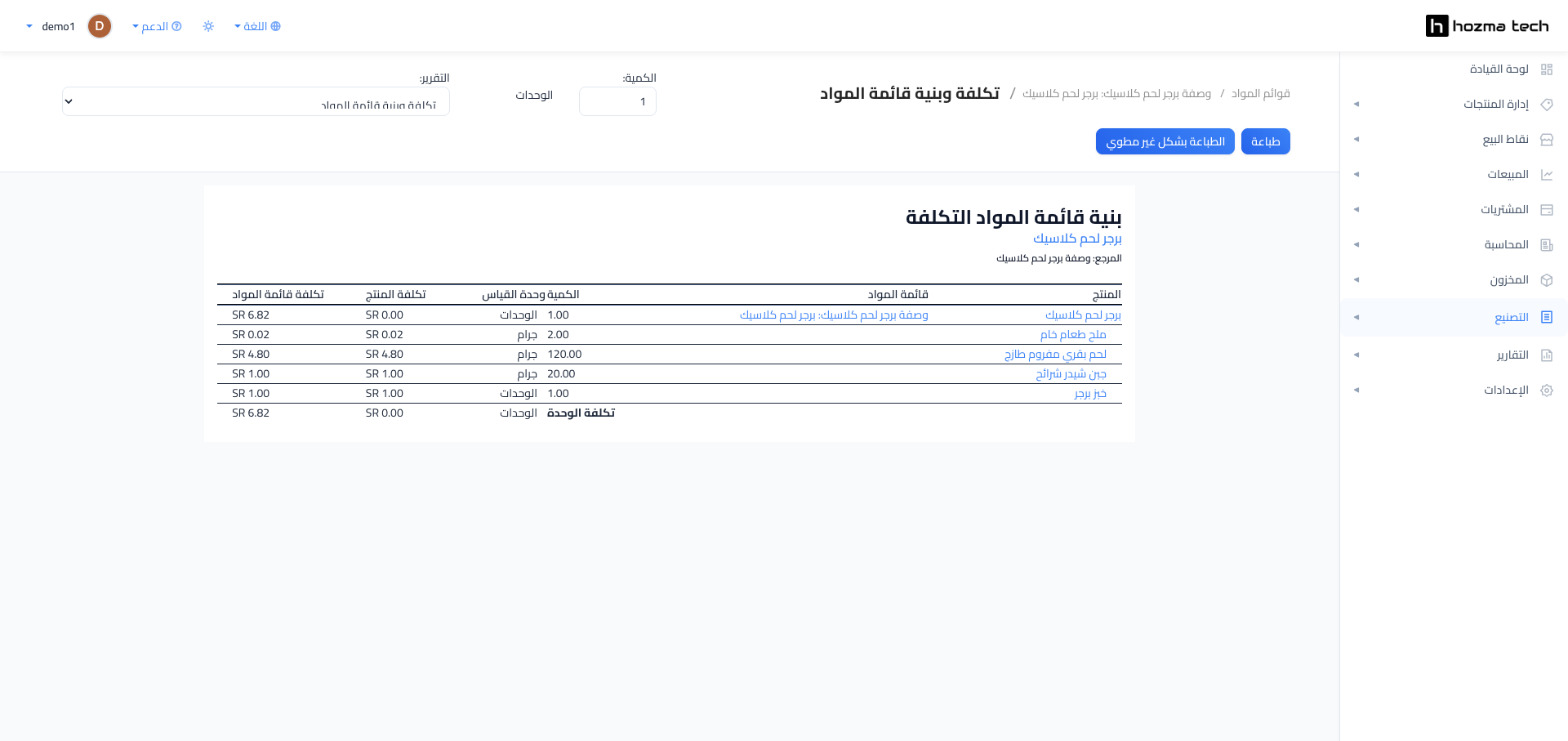Click the طباعة print button
Image resolution: width=1568 pixels, height=741 pixels.
(x=1265, y=141)
